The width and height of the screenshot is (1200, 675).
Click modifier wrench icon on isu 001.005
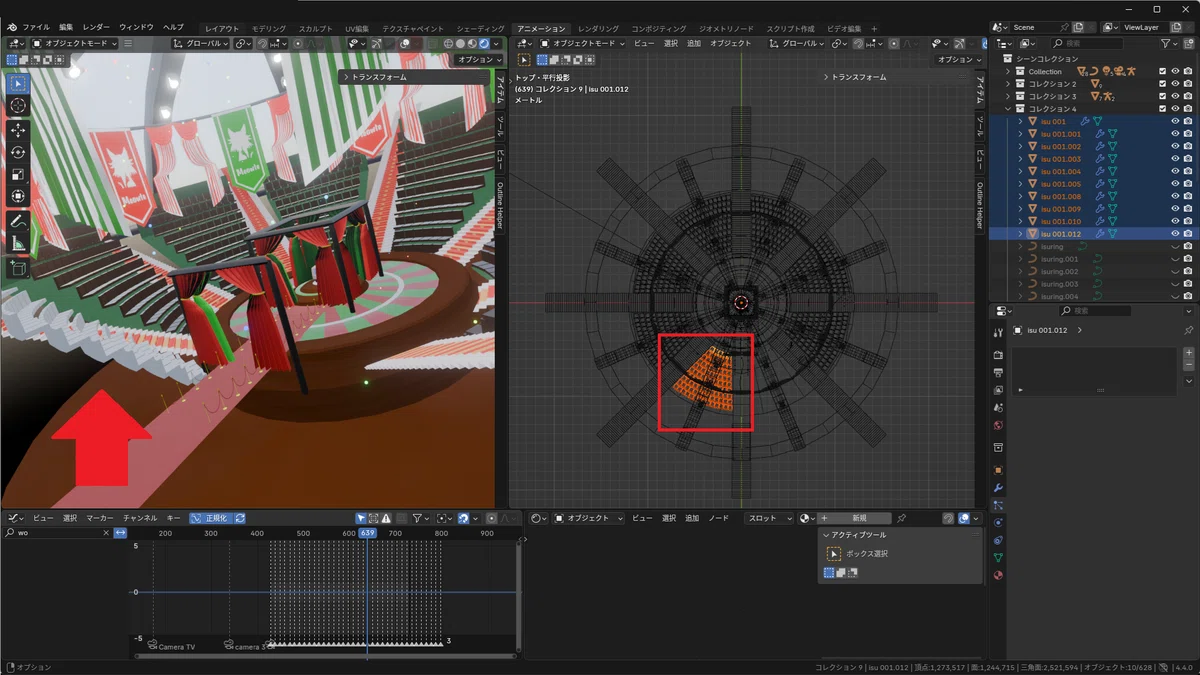click(1098, 184)
